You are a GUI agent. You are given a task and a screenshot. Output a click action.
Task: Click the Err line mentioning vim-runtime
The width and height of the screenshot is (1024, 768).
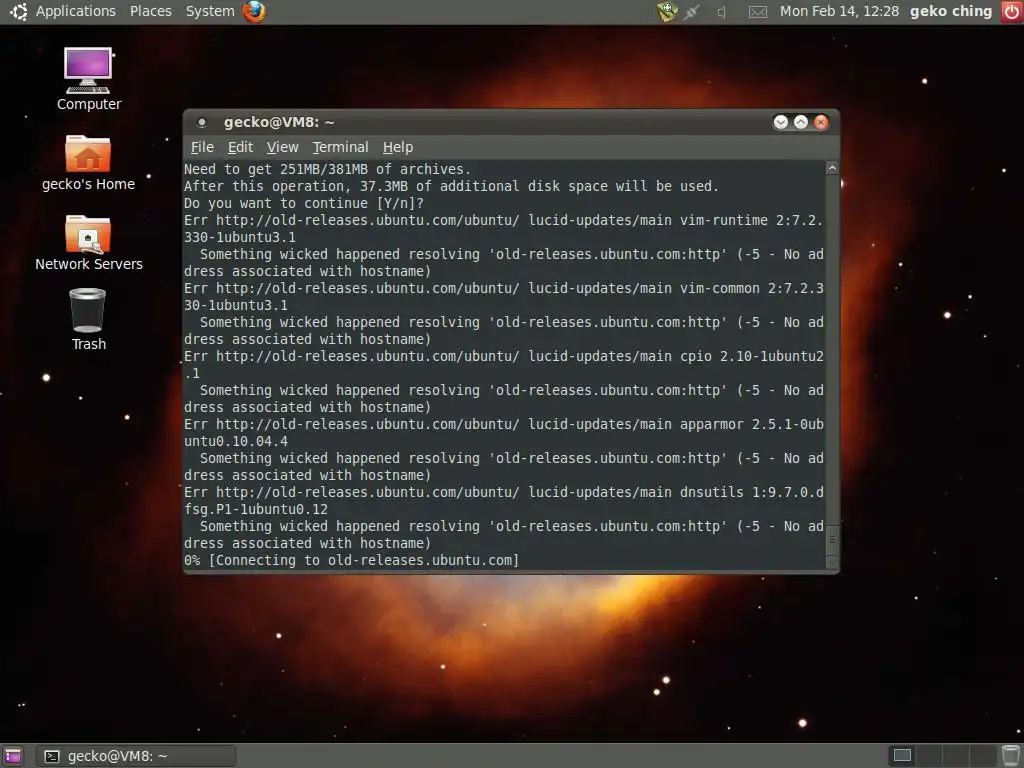pyautogui.click(x=504, y=220)
